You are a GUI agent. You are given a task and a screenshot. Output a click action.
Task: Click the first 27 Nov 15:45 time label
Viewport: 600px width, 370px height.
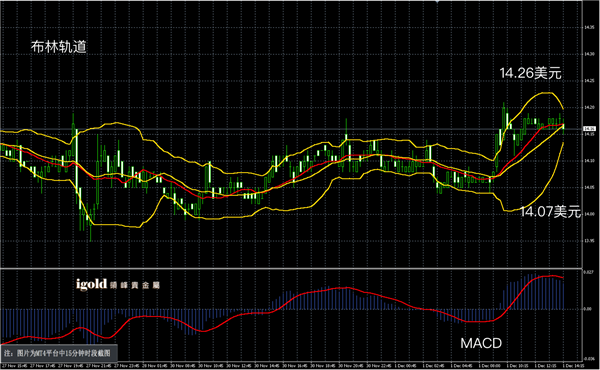click(x=14, y=366)
